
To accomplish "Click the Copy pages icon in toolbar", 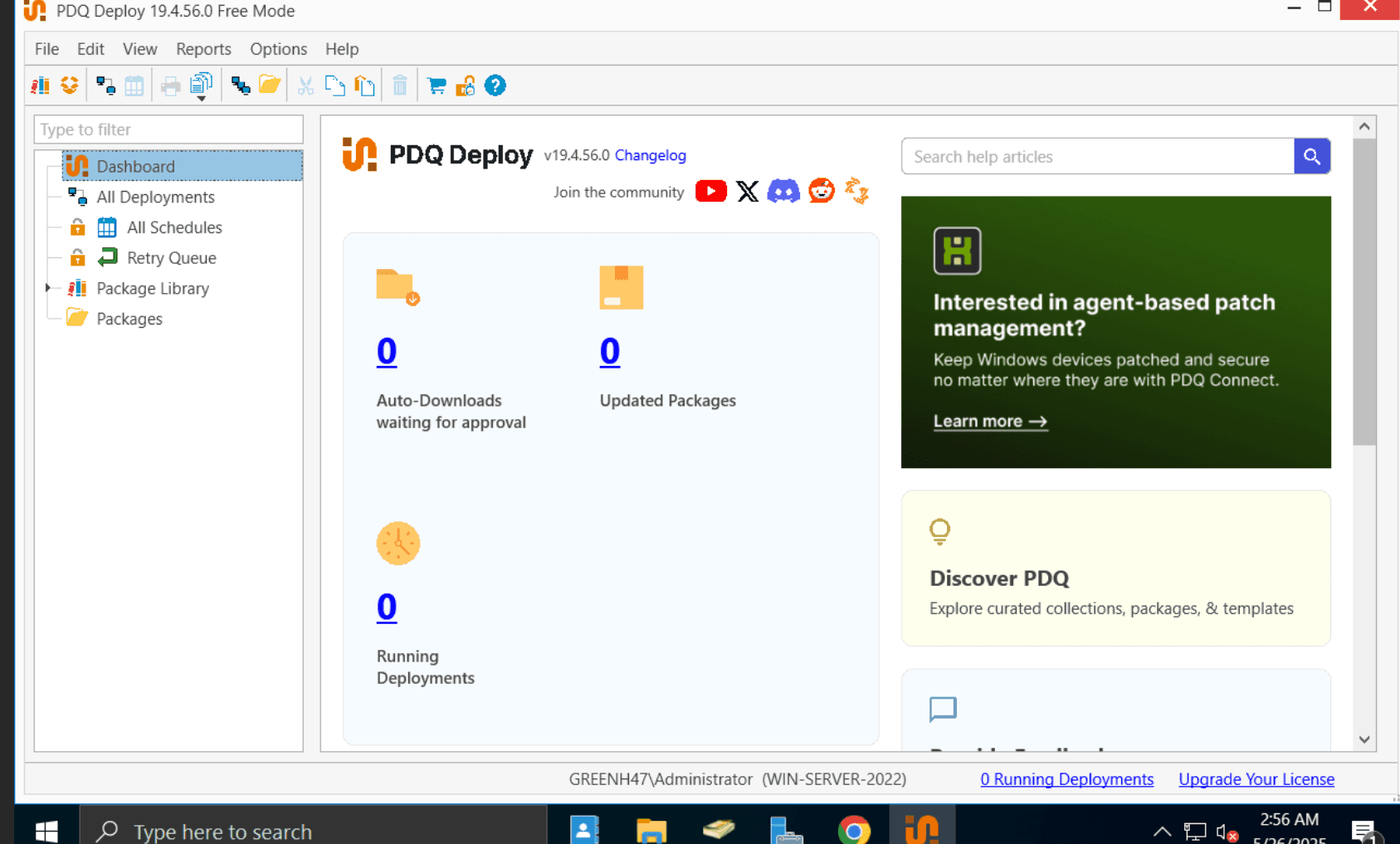I will [x=335, y=85].
